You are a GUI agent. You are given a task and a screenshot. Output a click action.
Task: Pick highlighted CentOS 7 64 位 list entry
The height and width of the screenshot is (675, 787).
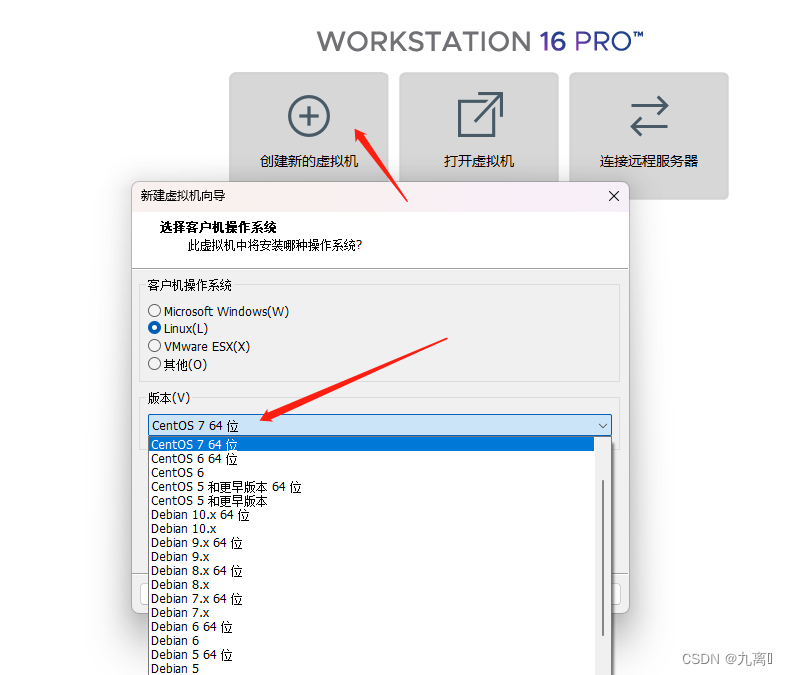[371, 444]
